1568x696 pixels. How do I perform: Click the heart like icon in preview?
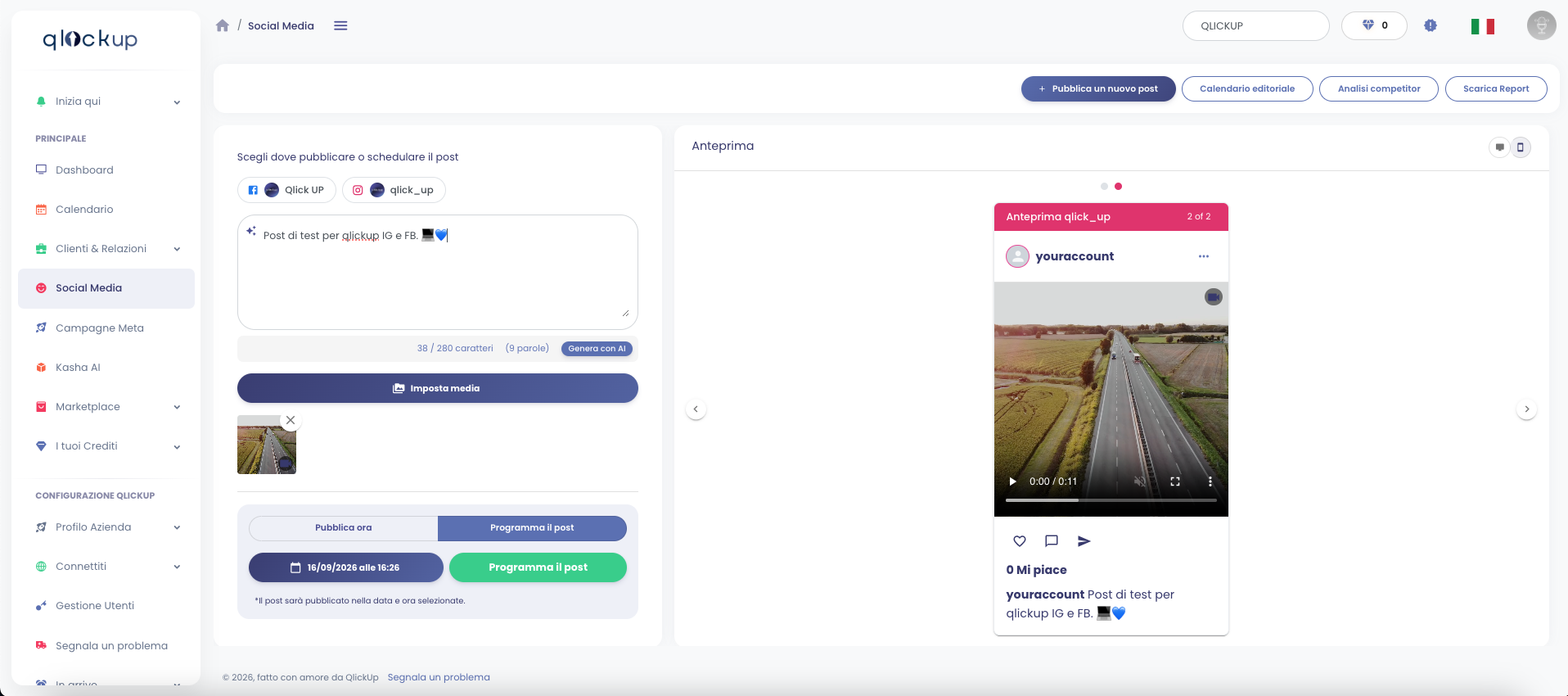[1020, 541]
